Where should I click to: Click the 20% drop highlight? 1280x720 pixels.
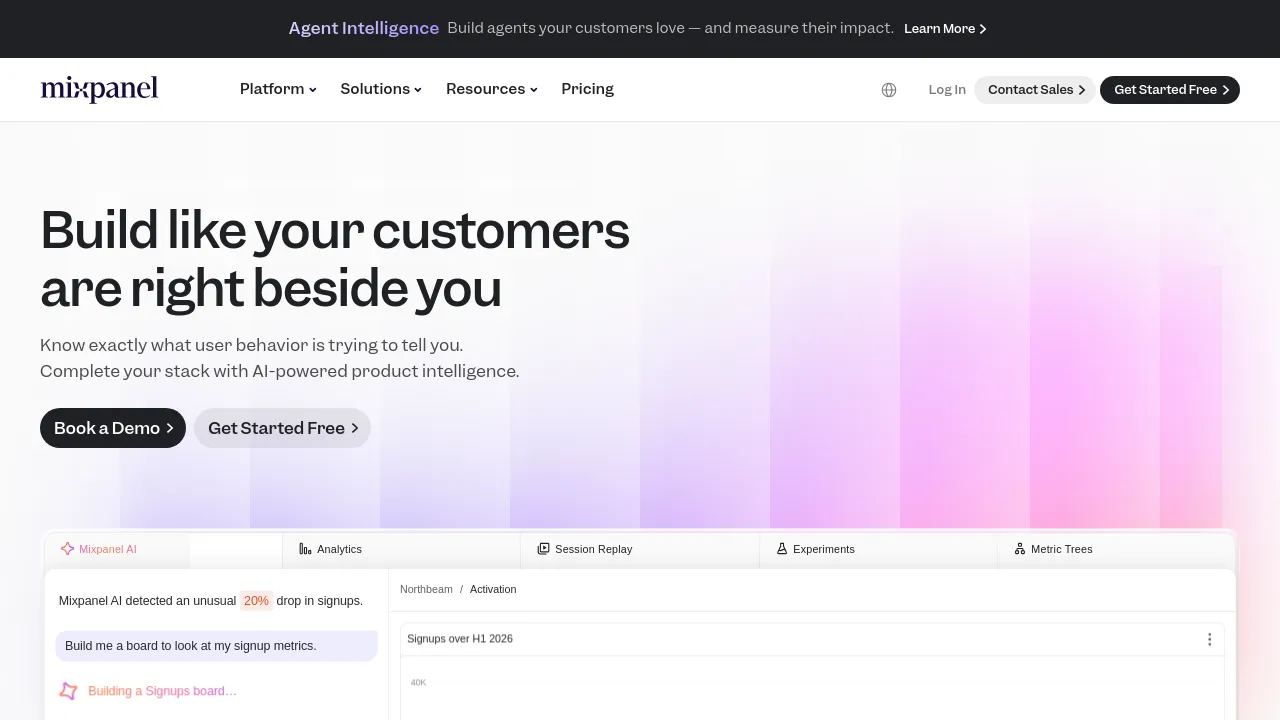pyautogui.click(x=256, y=601)
